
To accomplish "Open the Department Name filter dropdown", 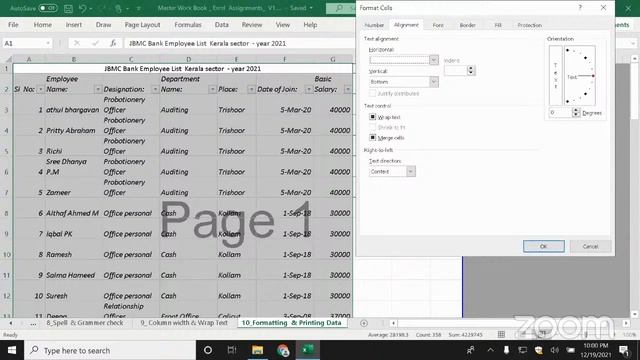I will (x=212, y=89).
